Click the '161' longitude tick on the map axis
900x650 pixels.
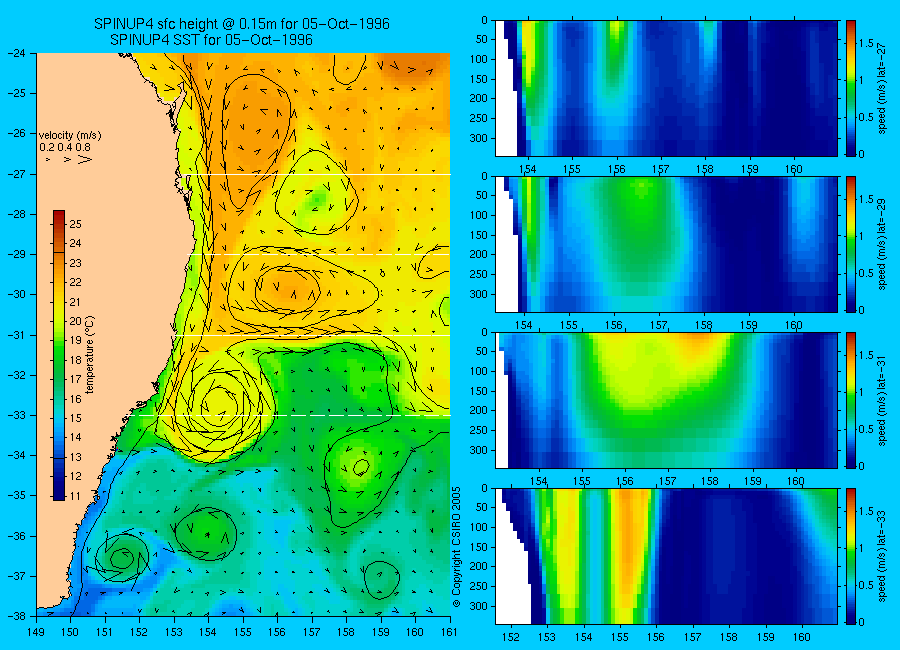click(x=449, y=632)
